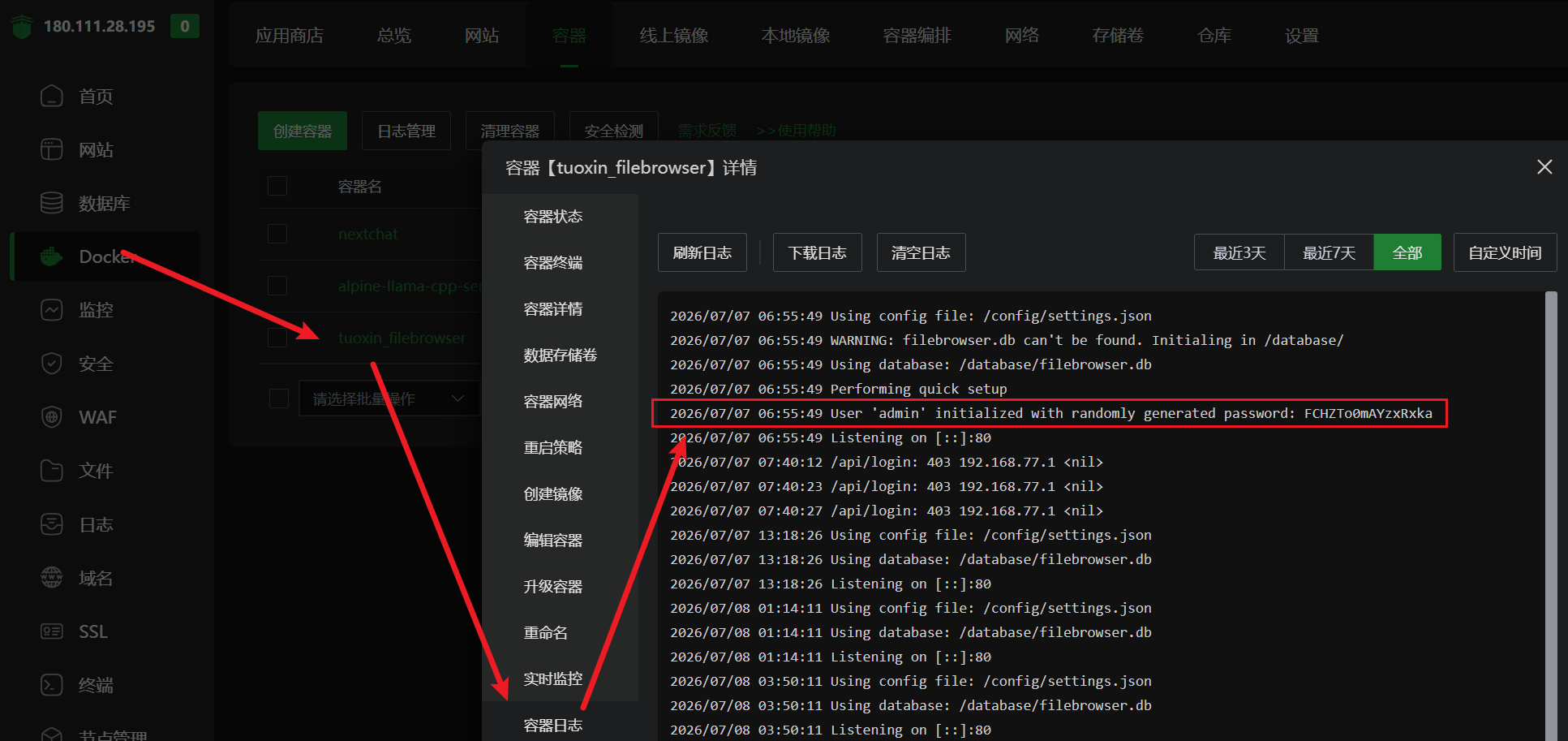Open the WAF firewall icon
The height and width of the screenshot is (741, 1568).
[51, 417]
